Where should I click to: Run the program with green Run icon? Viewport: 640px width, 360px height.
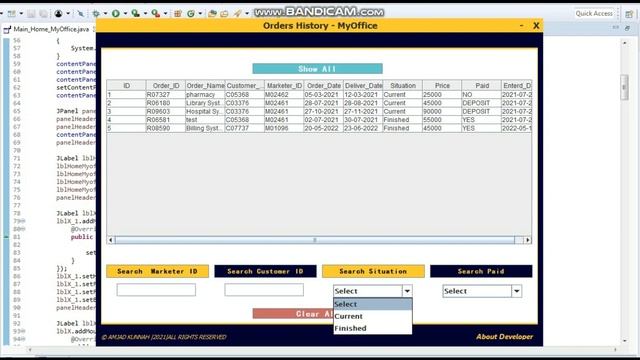pyautogui.click(x=116, y=13)
